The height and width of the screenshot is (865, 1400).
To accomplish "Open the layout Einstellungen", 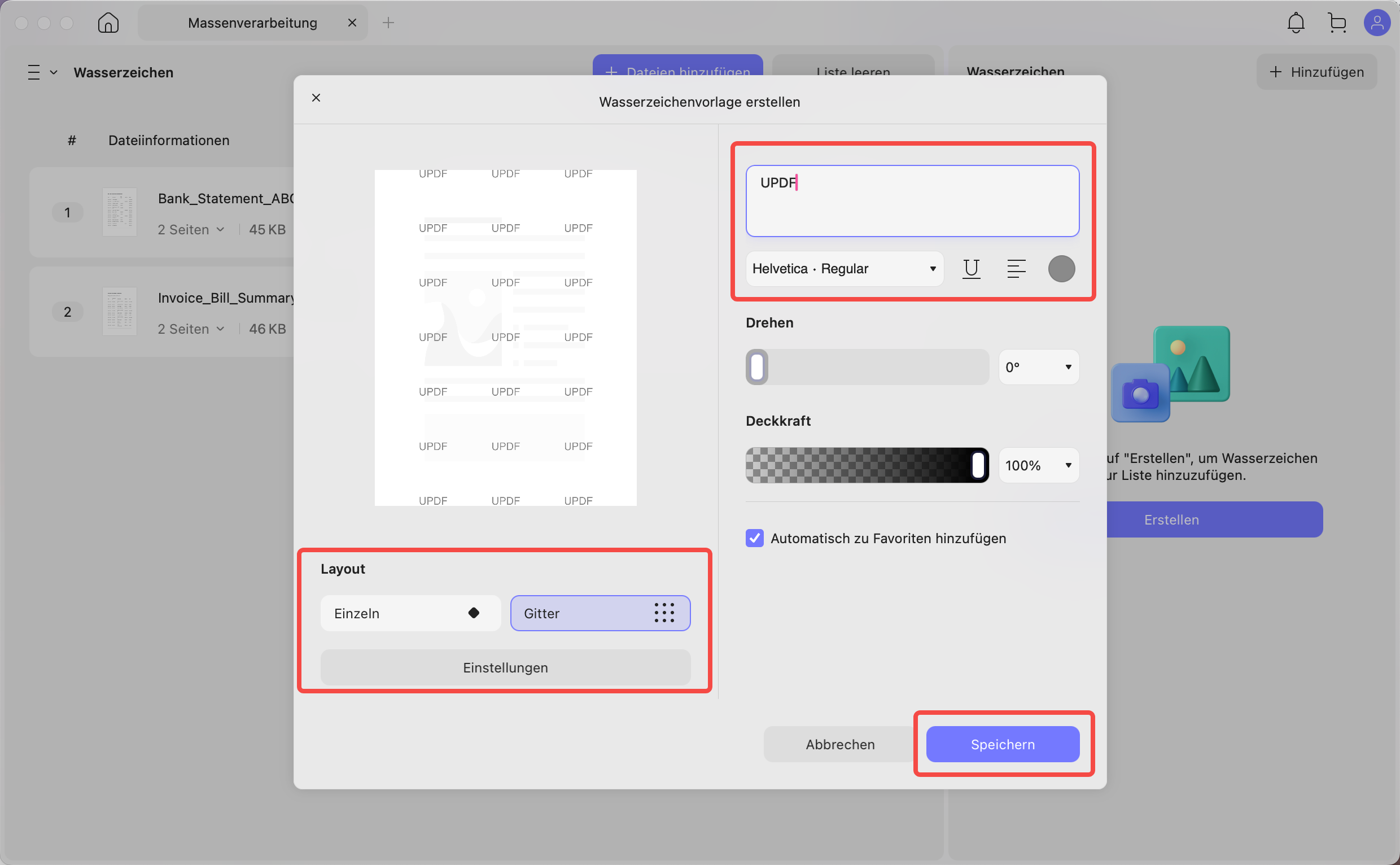I will 506,667.
